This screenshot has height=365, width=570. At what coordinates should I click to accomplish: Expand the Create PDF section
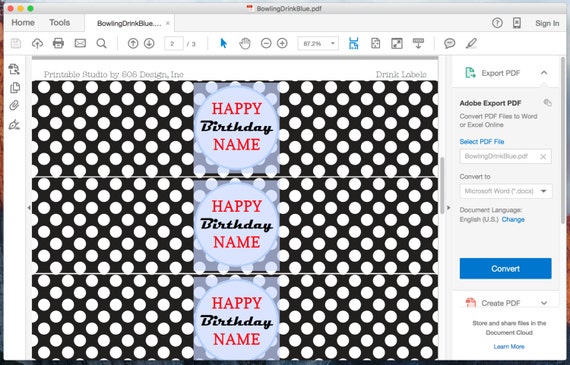[x=544, y=303]
